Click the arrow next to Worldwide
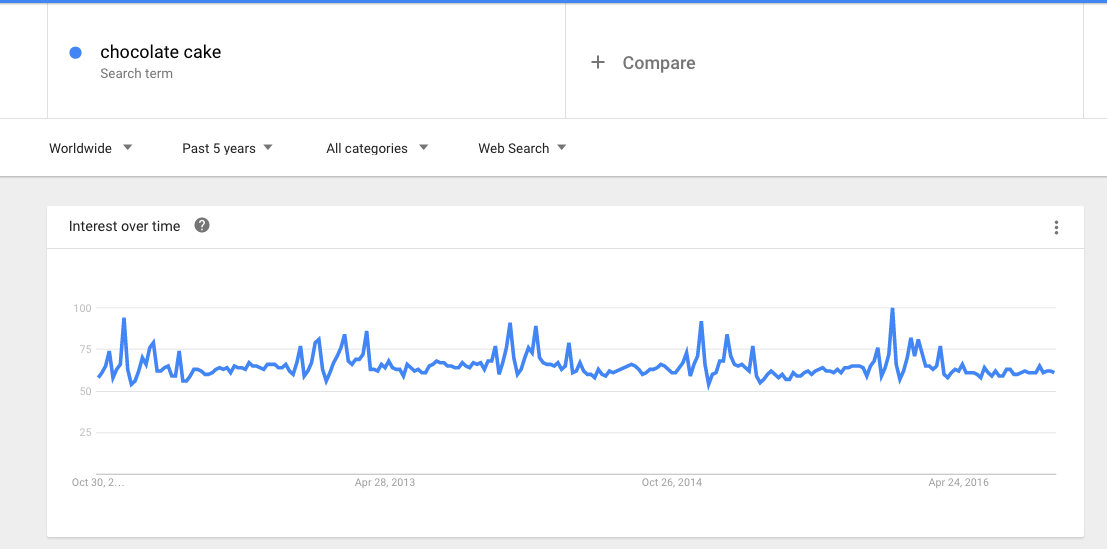The image size is (1107, 549). click(x=127, y=147)
